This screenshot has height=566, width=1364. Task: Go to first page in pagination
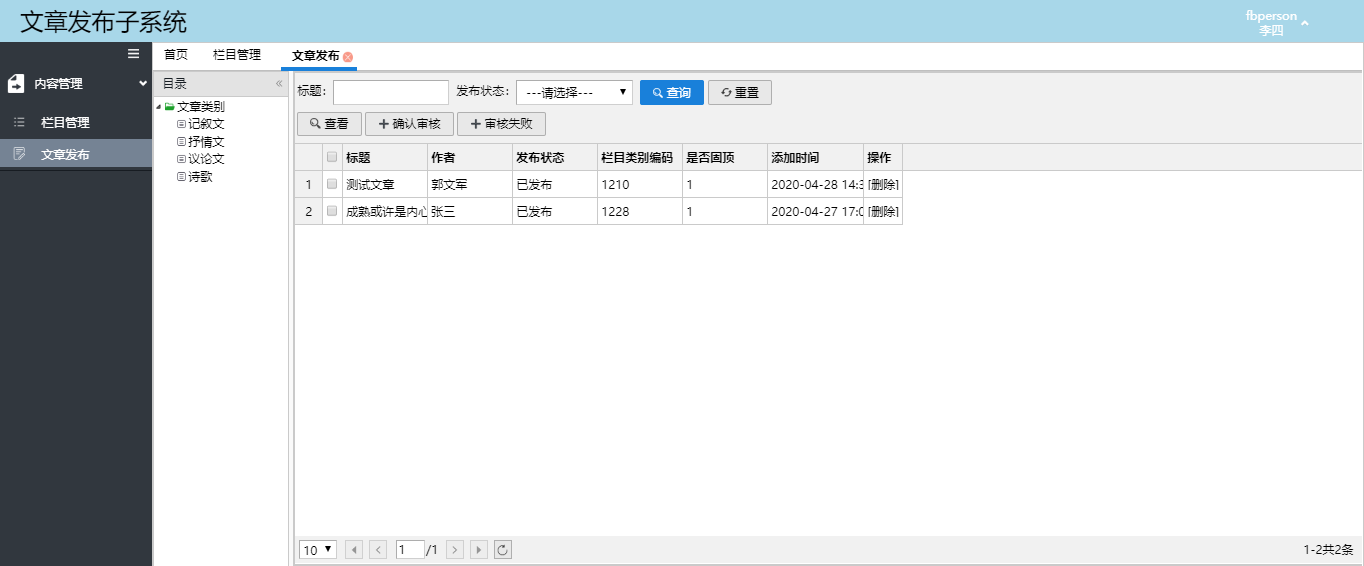pos(354,549)
